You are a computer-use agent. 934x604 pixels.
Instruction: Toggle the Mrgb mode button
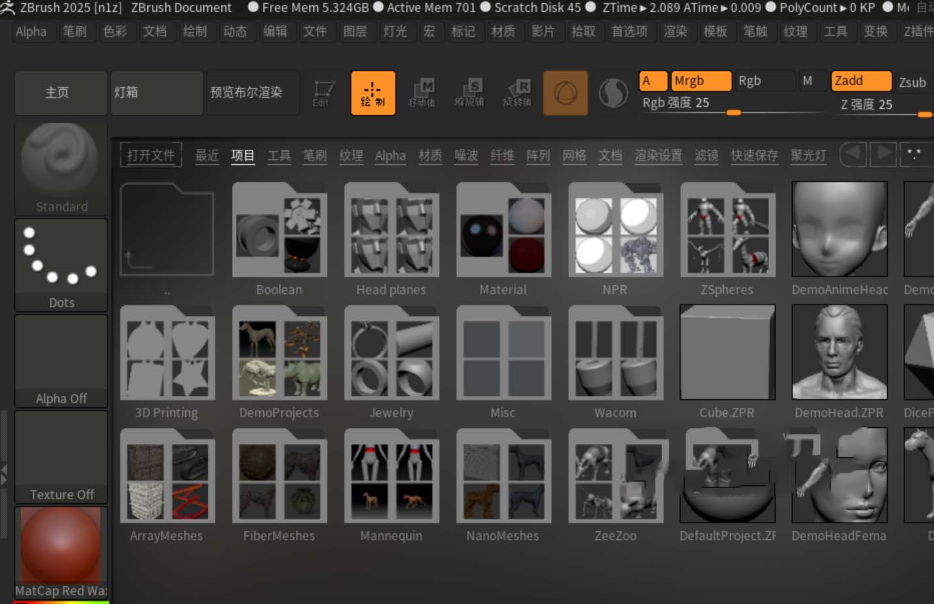point(701,81)
